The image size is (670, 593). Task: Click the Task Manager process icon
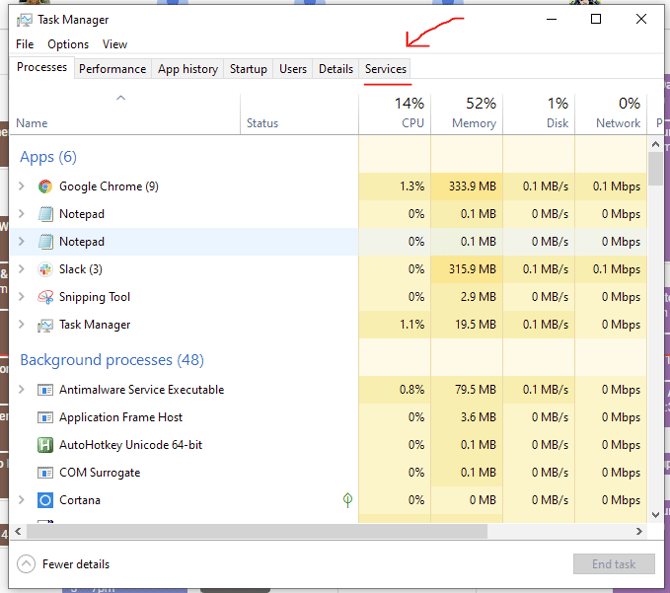[x=45, y=325]
